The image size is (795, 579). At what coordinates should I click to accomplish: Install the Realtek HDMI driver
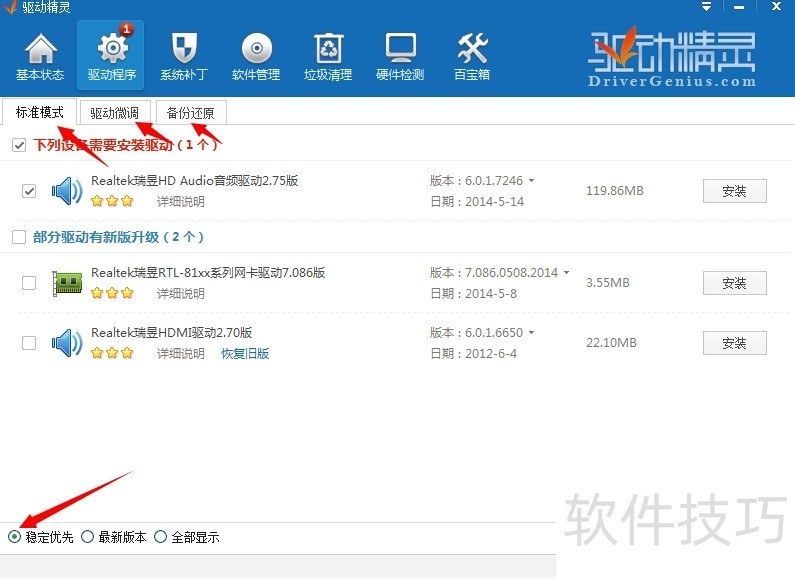(x=734, y=343)
